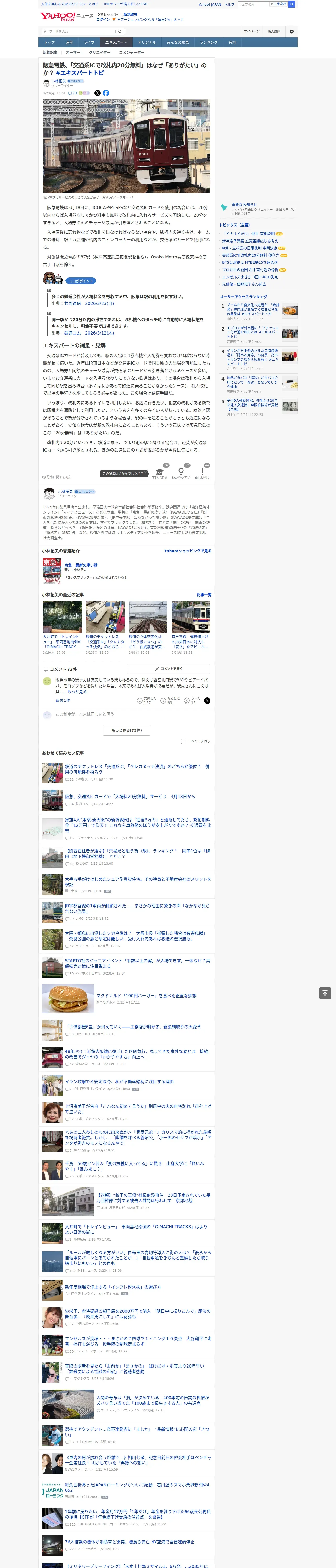This screenshot has height=1568, width=336.
Task: Open the みんなの意見 navigation tab
Action: (x=178, y=43)
